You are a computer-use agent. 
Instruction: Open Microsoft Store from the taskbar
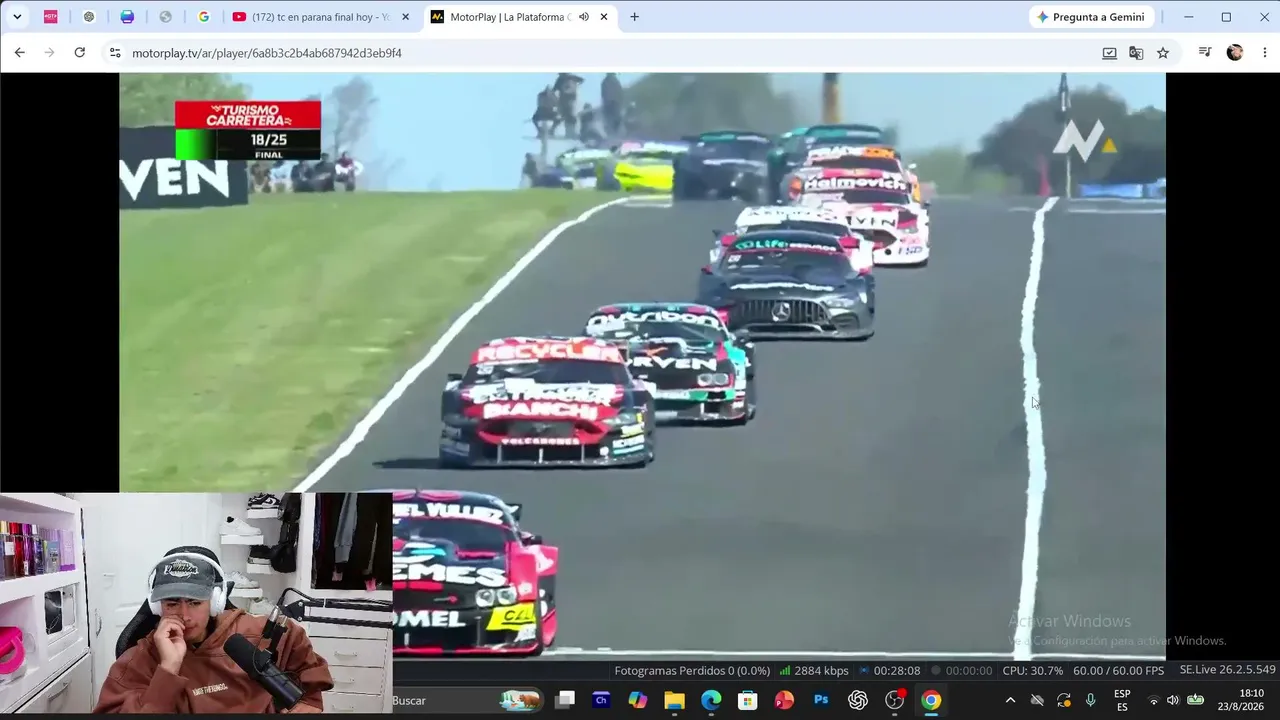coord(747,700)
